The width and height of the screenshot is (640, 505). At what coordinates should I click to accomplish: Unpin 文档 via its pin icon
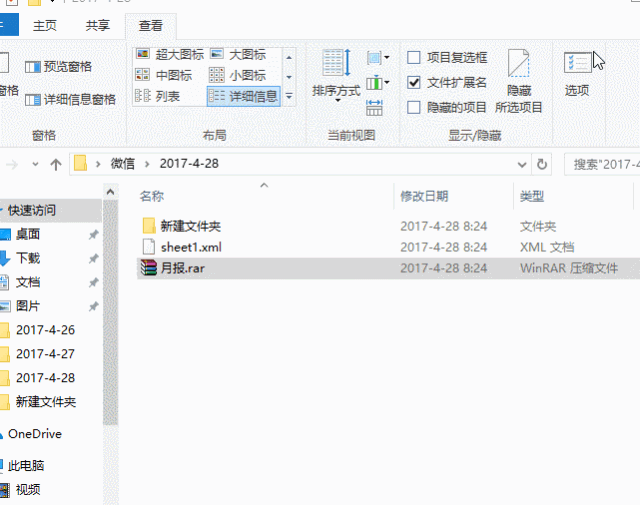tap(93, 282)
